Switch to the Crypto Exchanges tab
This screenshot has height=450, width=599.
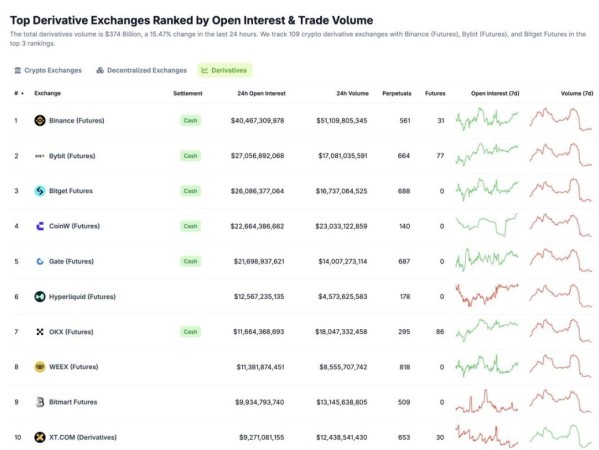click(48, 70)
